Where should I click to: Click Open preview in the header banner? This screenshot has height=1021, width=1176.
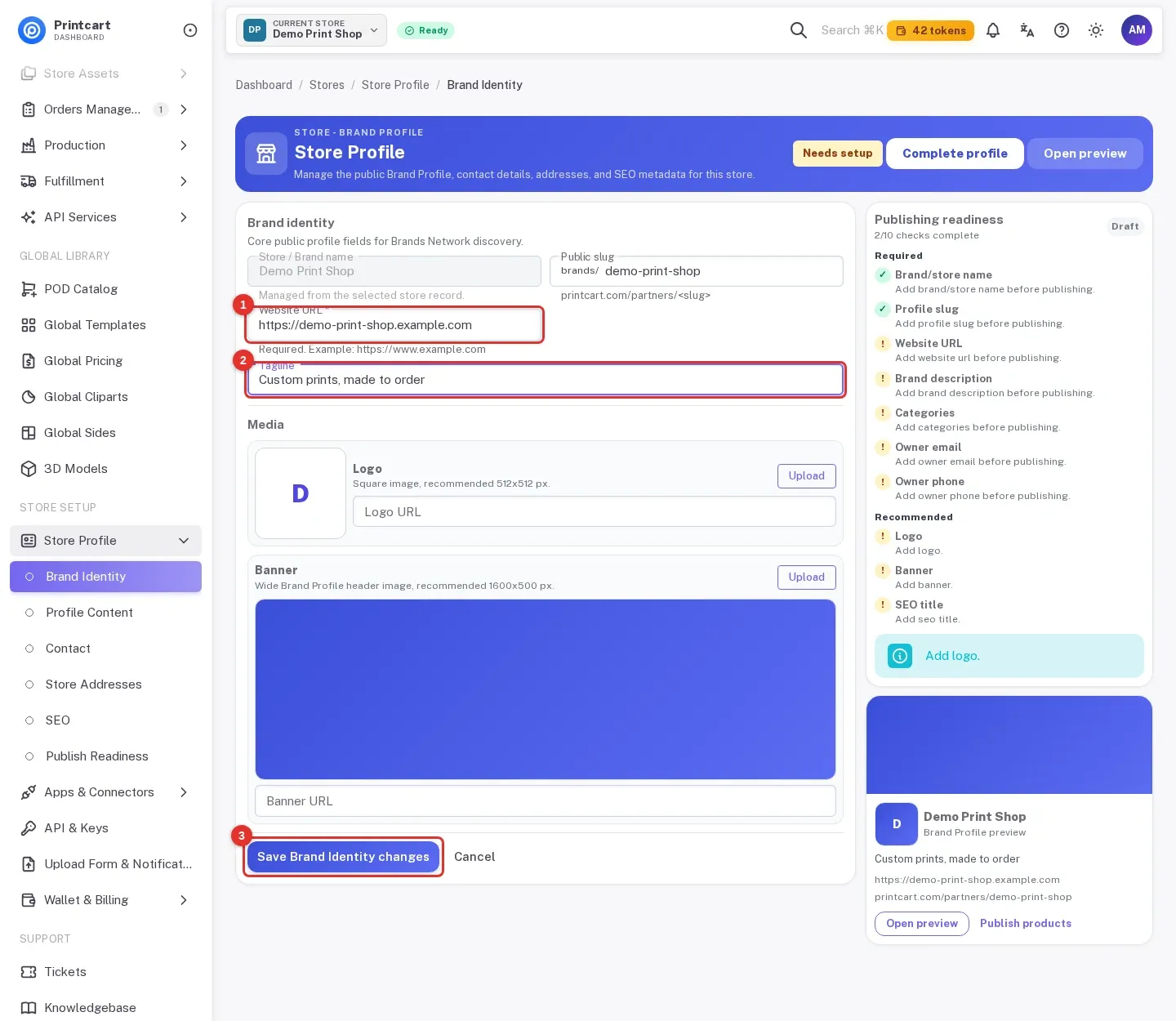coord(1085,154)
